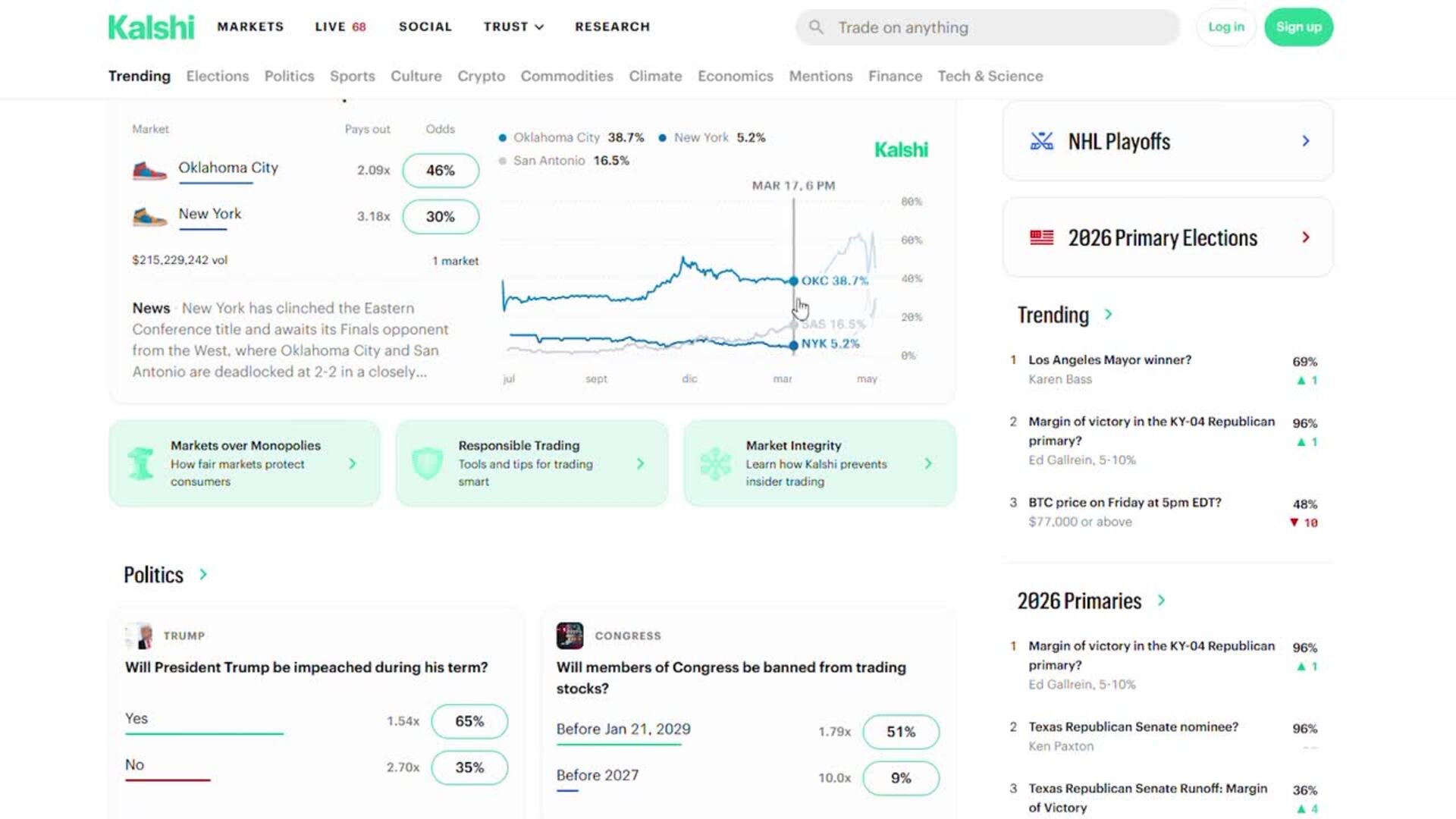Click the Trade on anything search field
This screenshot has height=819, width=1456.
tap(987, 27)
